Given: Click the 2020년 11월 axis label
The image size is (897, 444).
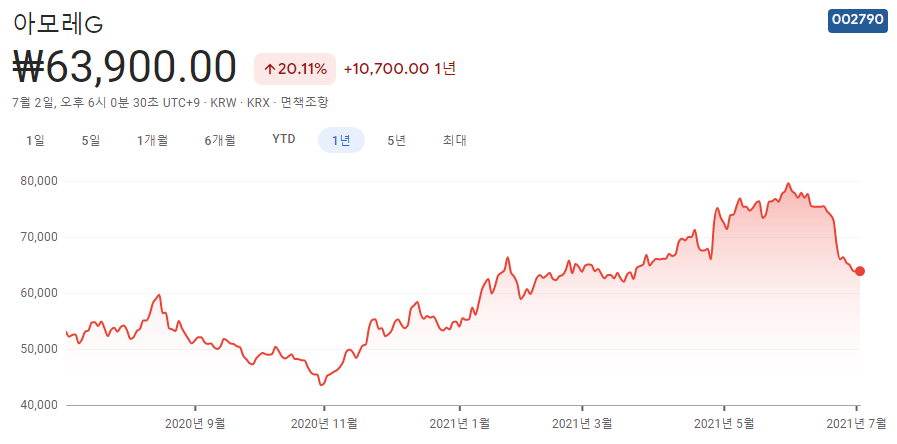Looking at the screenshot, I should point(324,424).
